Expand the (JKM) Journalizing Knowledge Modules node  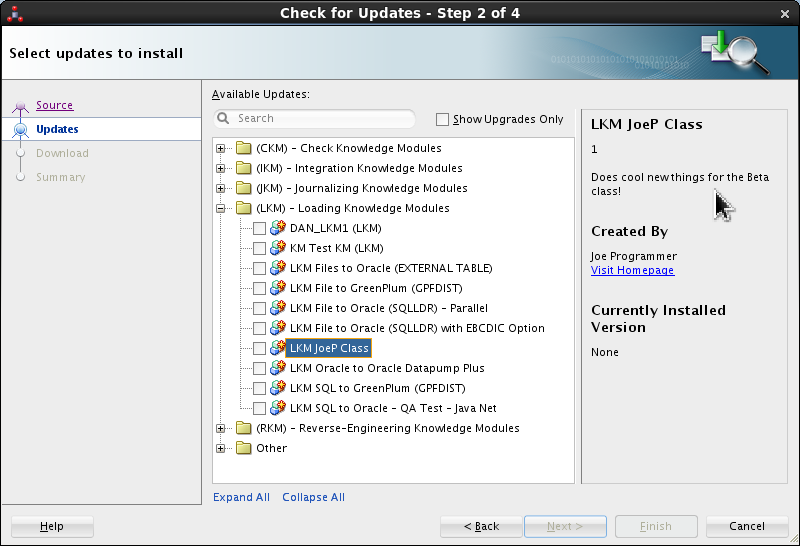click(220, 188)
